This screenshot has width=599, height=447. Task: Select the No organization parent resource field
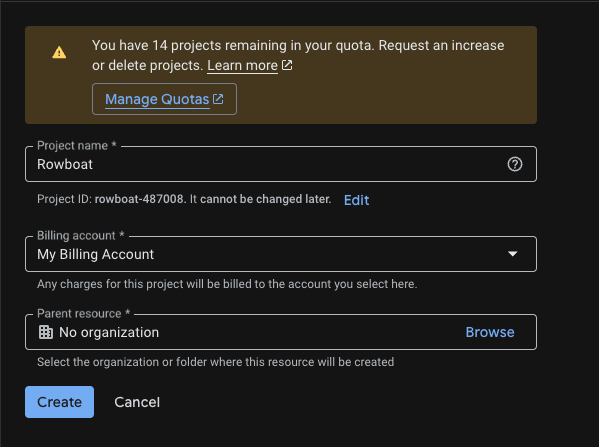(x=281, y=332)
